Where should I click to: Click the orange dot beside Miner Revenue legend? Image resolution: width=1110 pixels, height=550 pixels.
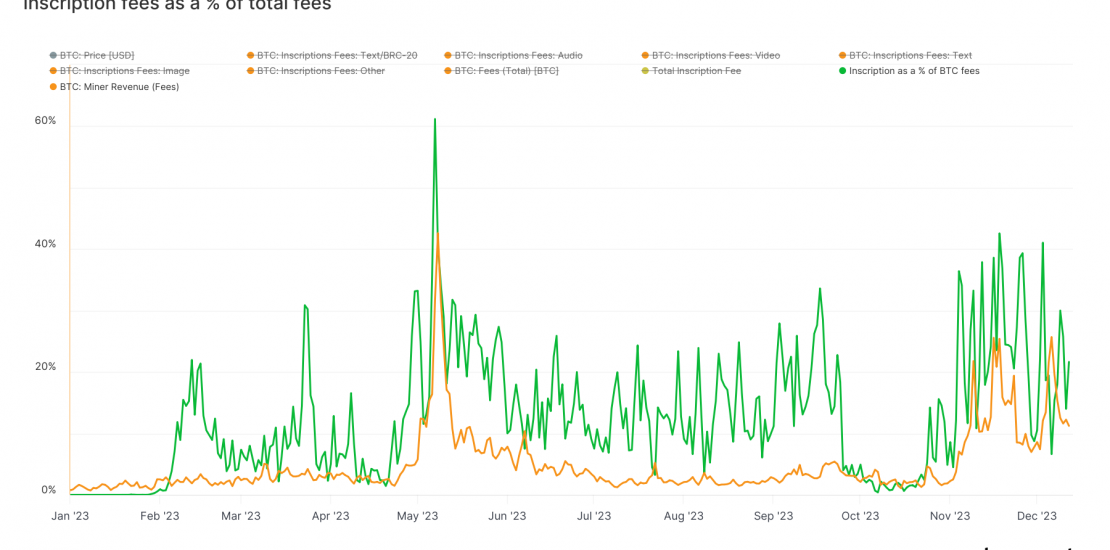click(51, 87)
